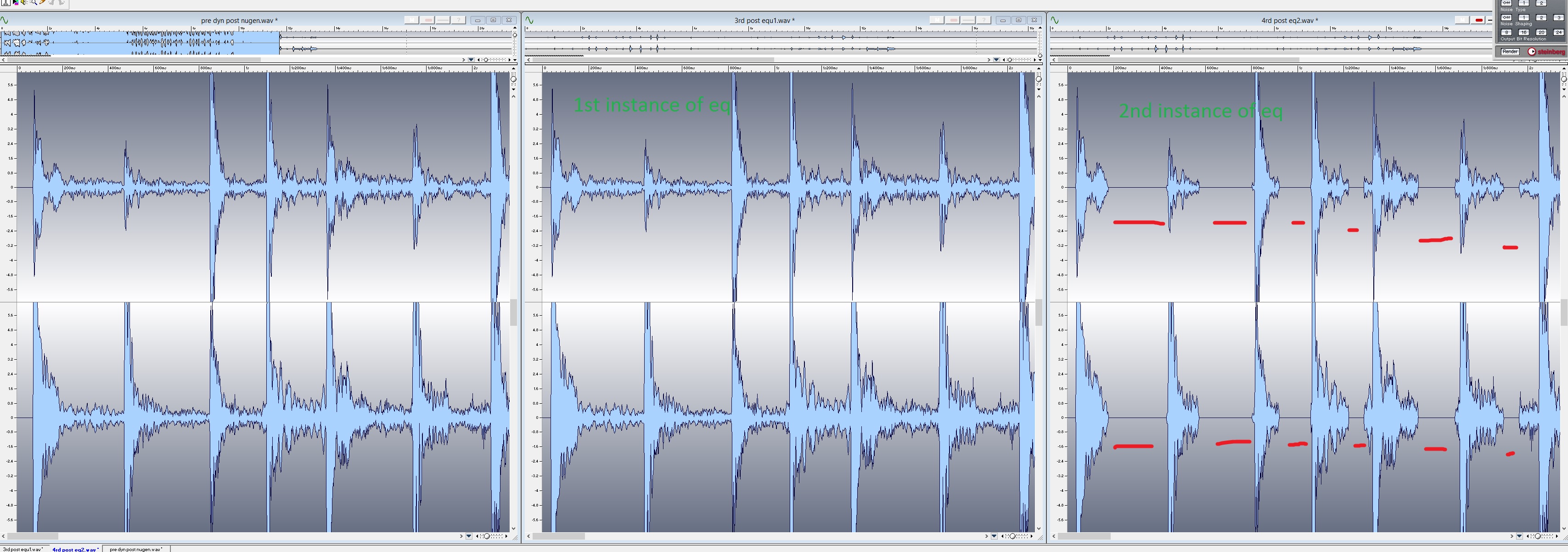Open overview dropdown arrow in pre dyn post nugen window
Screen dimensions: 1568x552
(x=471, y=60)
